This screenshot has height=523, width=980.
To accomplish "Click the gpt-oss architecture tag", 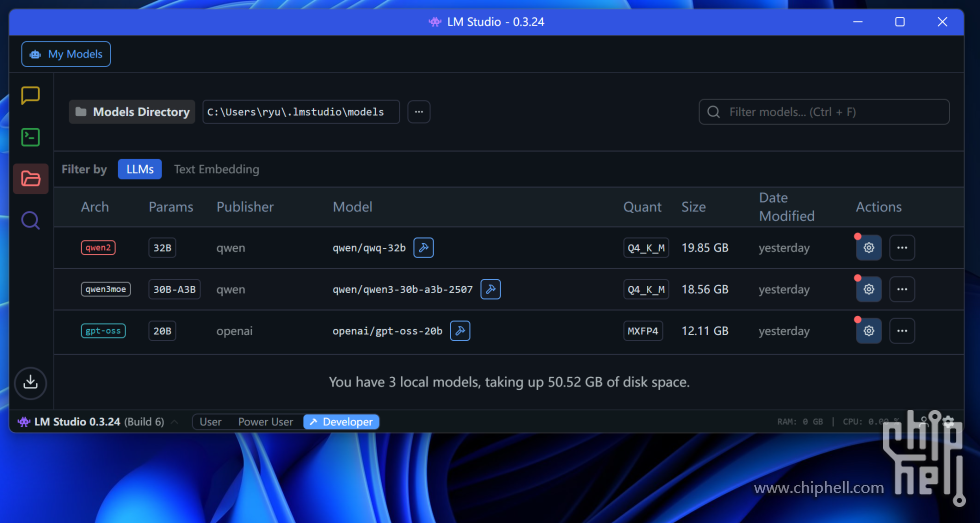I will click(103, 331).
